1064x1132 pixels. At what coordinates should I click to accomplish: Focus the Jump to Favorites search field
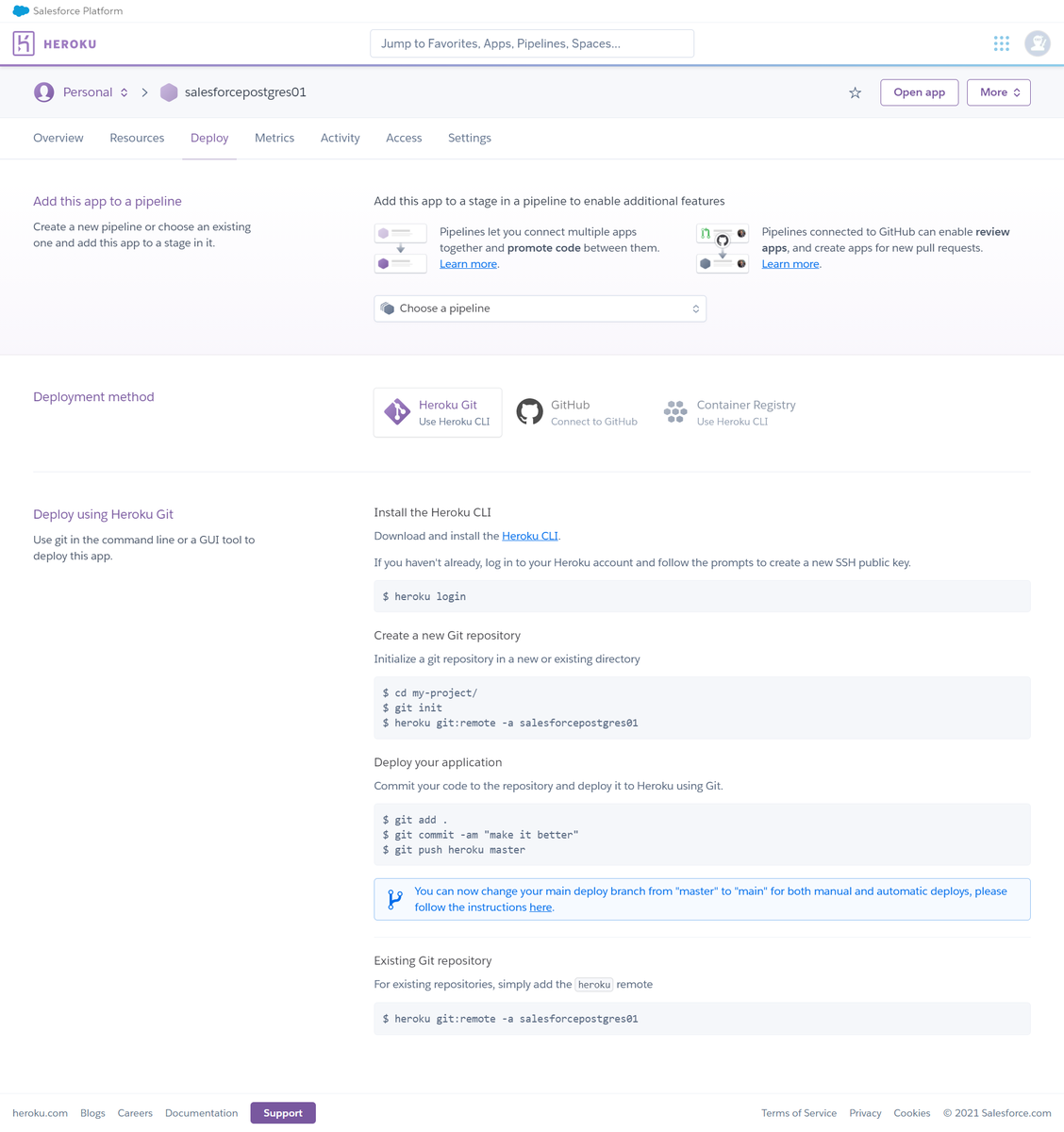point(532,43)
